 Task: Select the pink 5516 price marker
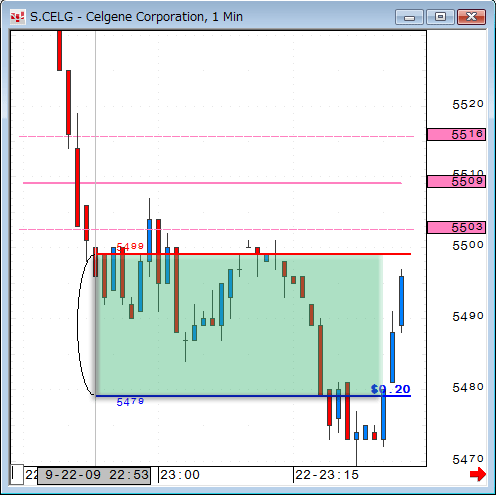[456, 135]
